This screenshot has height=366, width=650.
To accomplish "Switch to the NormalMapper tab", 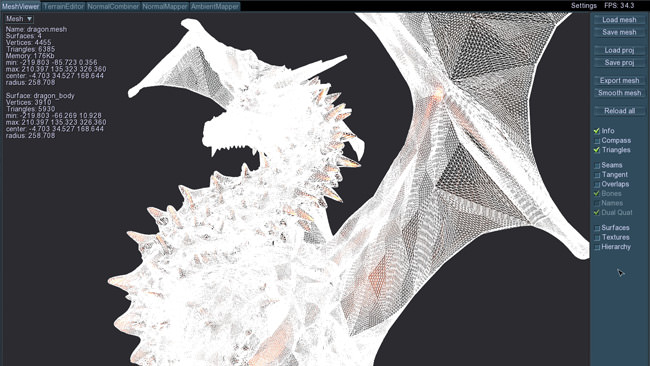I will pyautogui.click(x=165, y=6).
